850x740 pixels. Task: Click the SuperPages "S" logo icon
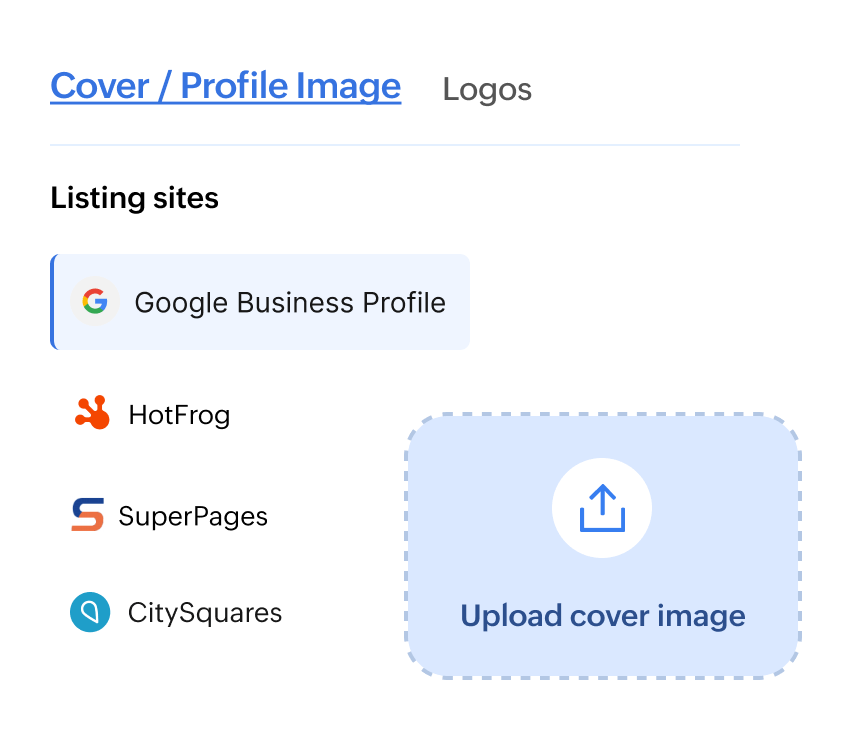[88, 515]
